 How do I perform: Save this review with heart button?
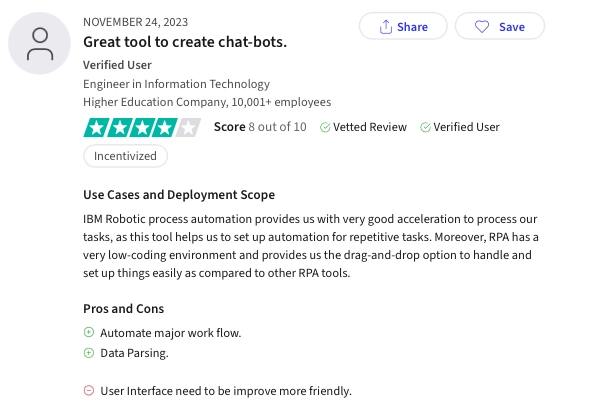[x=500, y=26]
